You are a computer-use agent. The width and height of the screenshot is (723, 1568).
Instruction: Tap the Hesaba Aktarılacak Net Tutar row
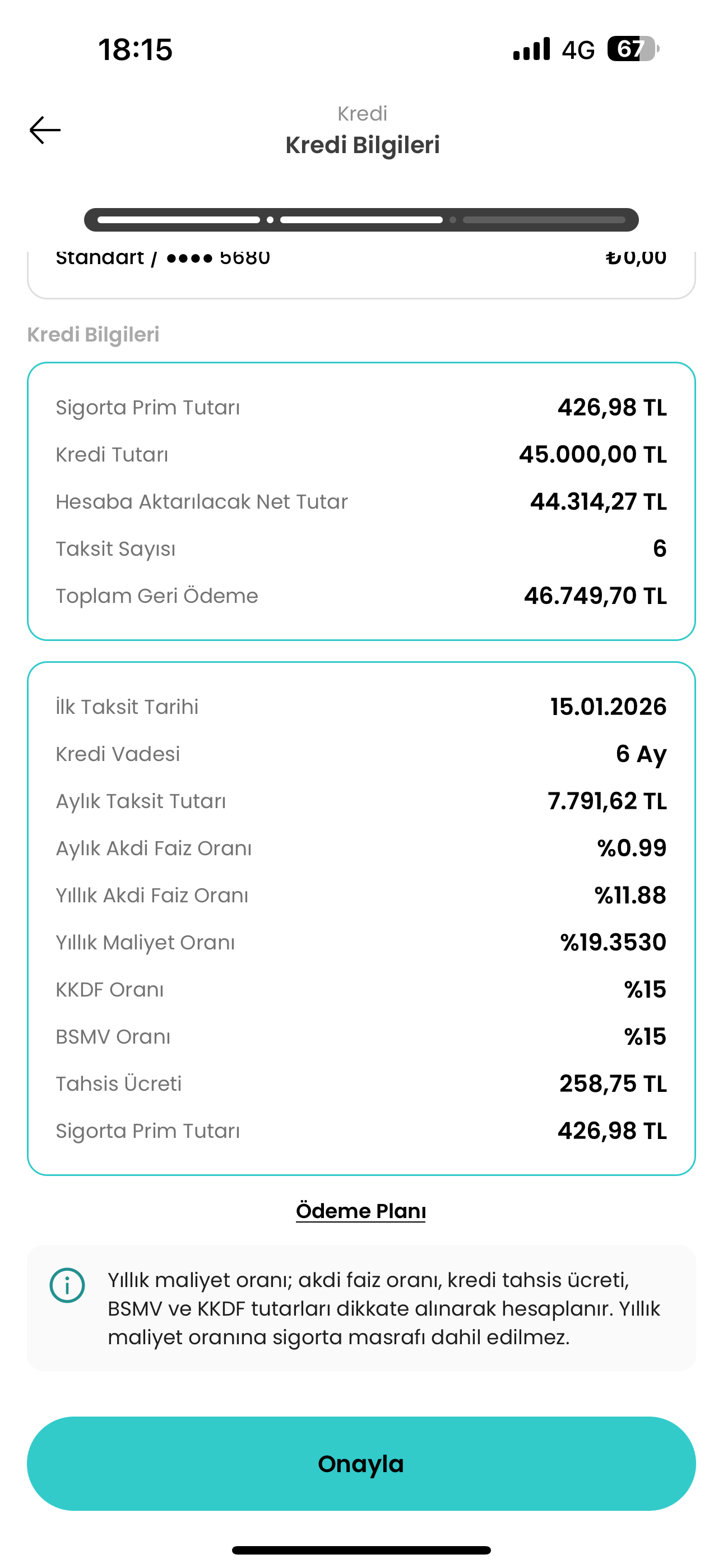point(361,501)
